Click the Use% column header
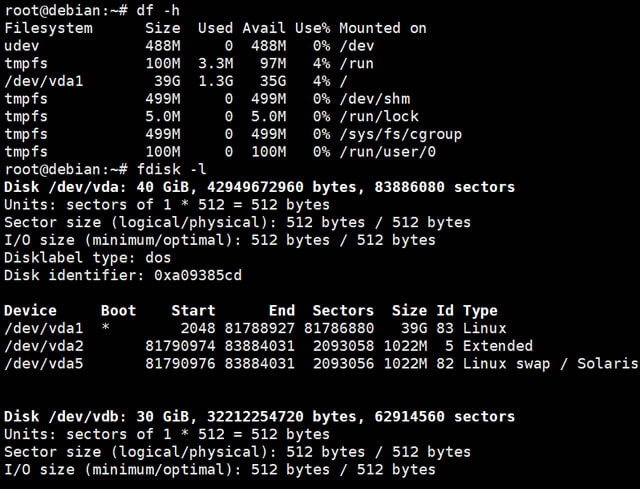The height and width of the screenshot is (489, 640). coord(313,28)
